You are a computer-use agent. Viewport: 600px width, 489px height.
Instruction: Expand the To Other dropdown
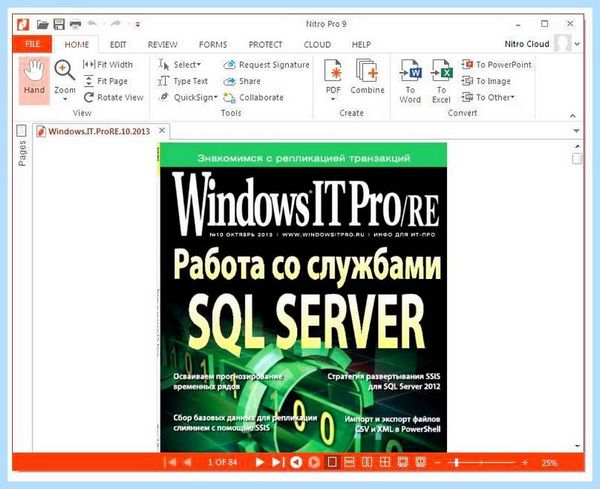point(488,98)
